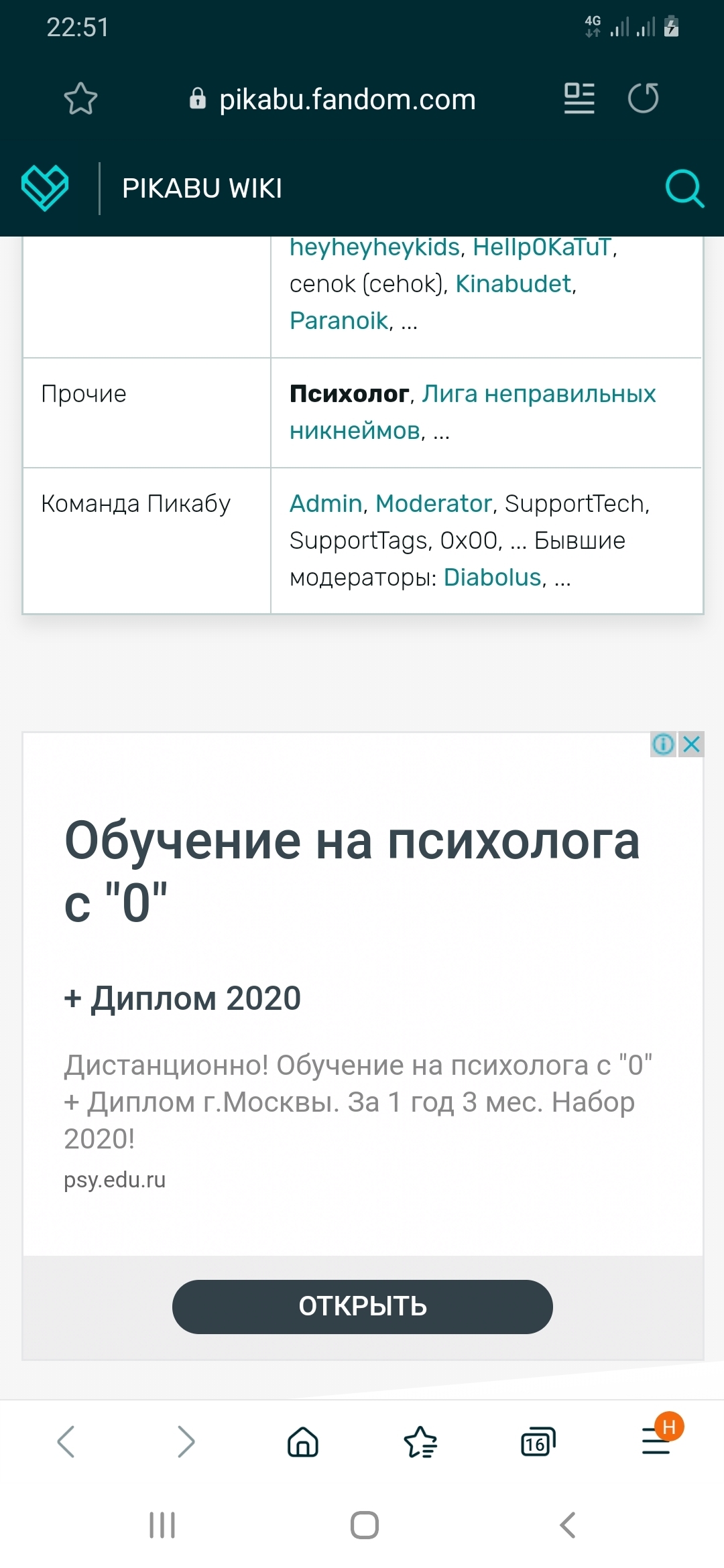The height and width of the screenshot is (1568, 724).
Task: Navigate forward in browser toolbar
Action: point(186,1441)
